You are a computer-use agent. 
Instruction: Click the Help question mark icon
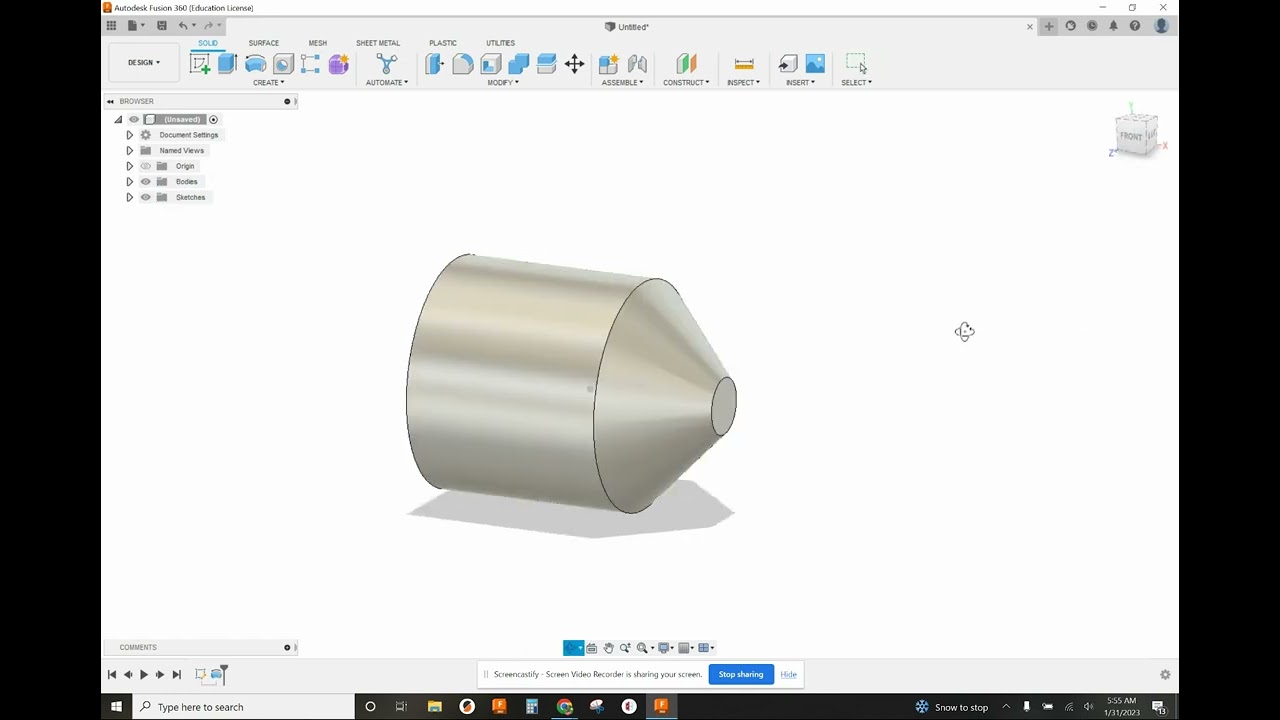coord(1135,26)
